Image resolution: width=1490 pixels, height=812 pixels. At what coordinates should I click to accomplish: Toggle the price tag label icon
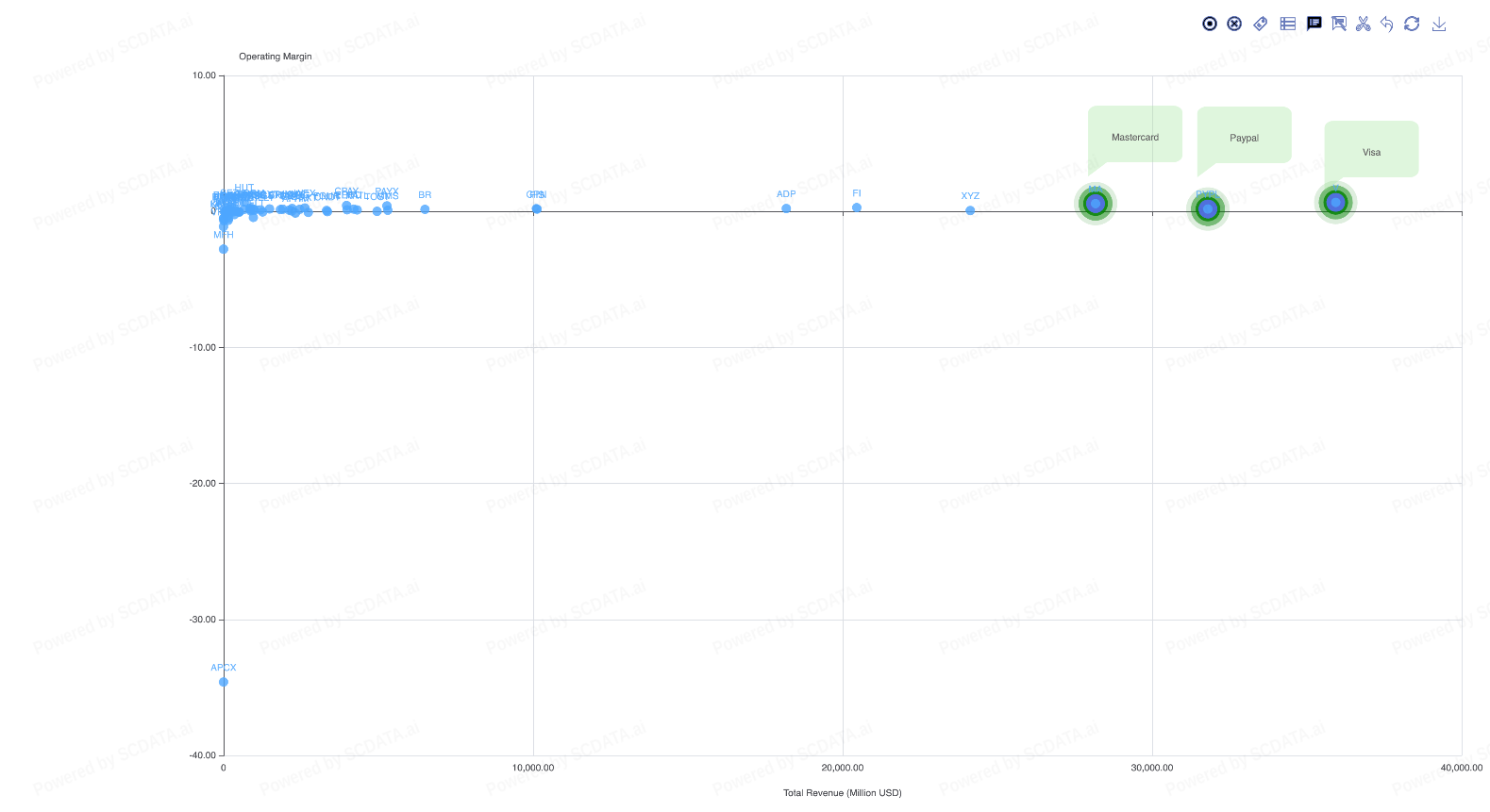(x=1261, y=24)
